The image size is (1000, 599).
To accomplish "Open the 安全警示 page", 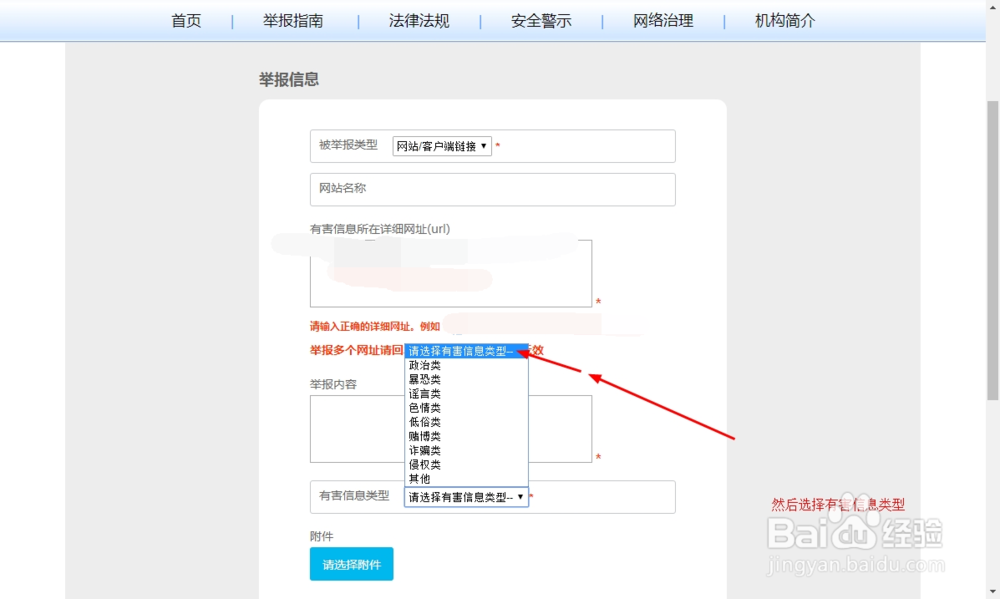I will pos(540,20).
